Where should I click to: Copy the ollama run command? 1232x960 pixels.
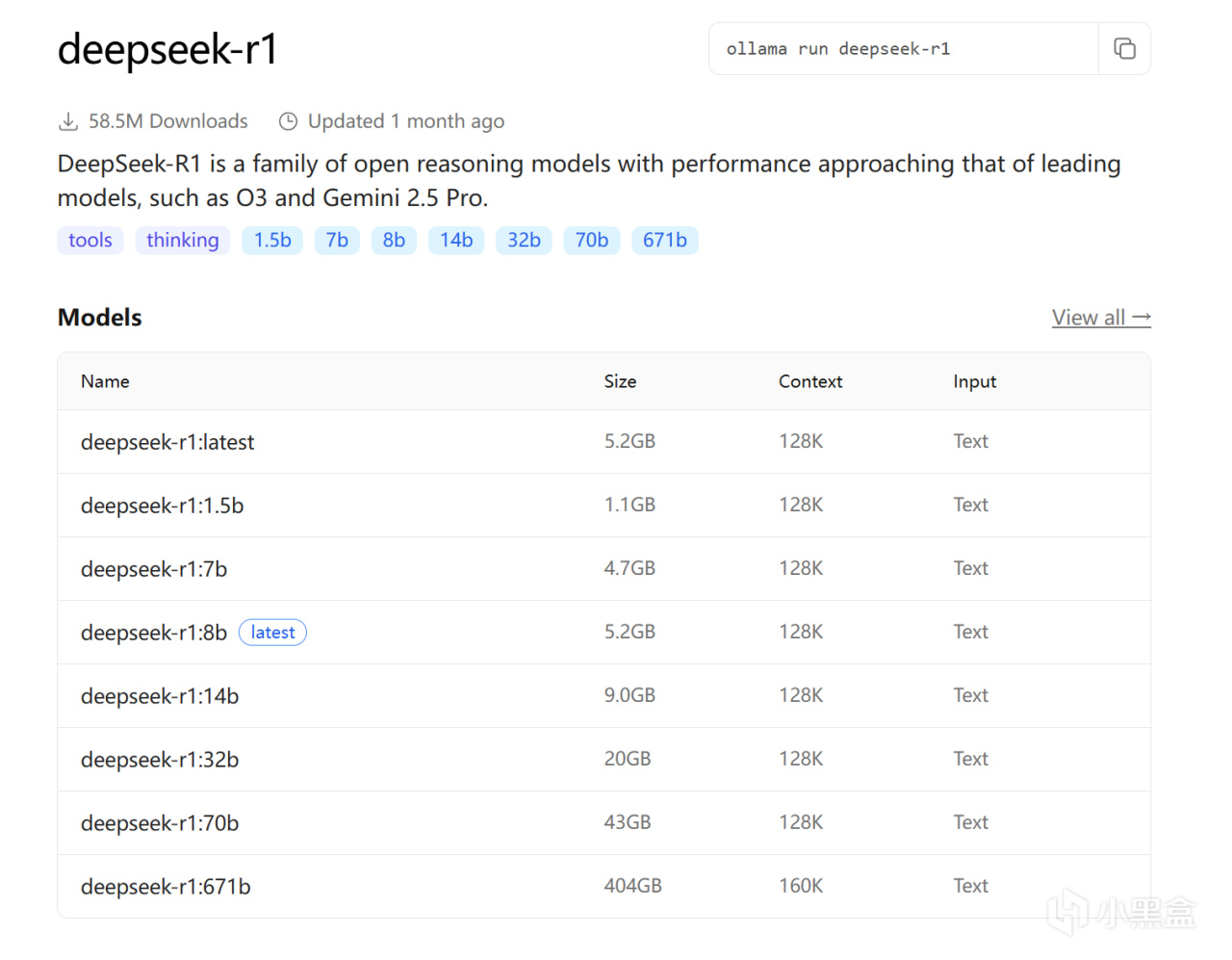1124,48
